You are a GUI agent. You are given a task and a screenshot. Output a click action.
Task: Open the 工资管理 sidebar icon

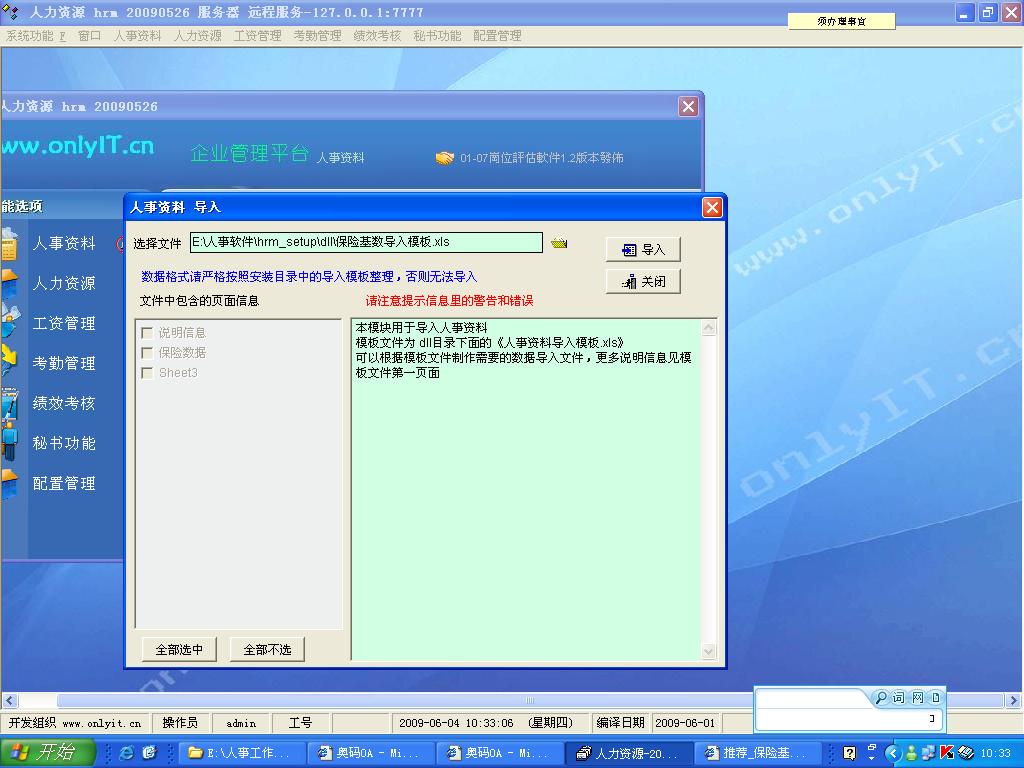(x=8, y=323)
